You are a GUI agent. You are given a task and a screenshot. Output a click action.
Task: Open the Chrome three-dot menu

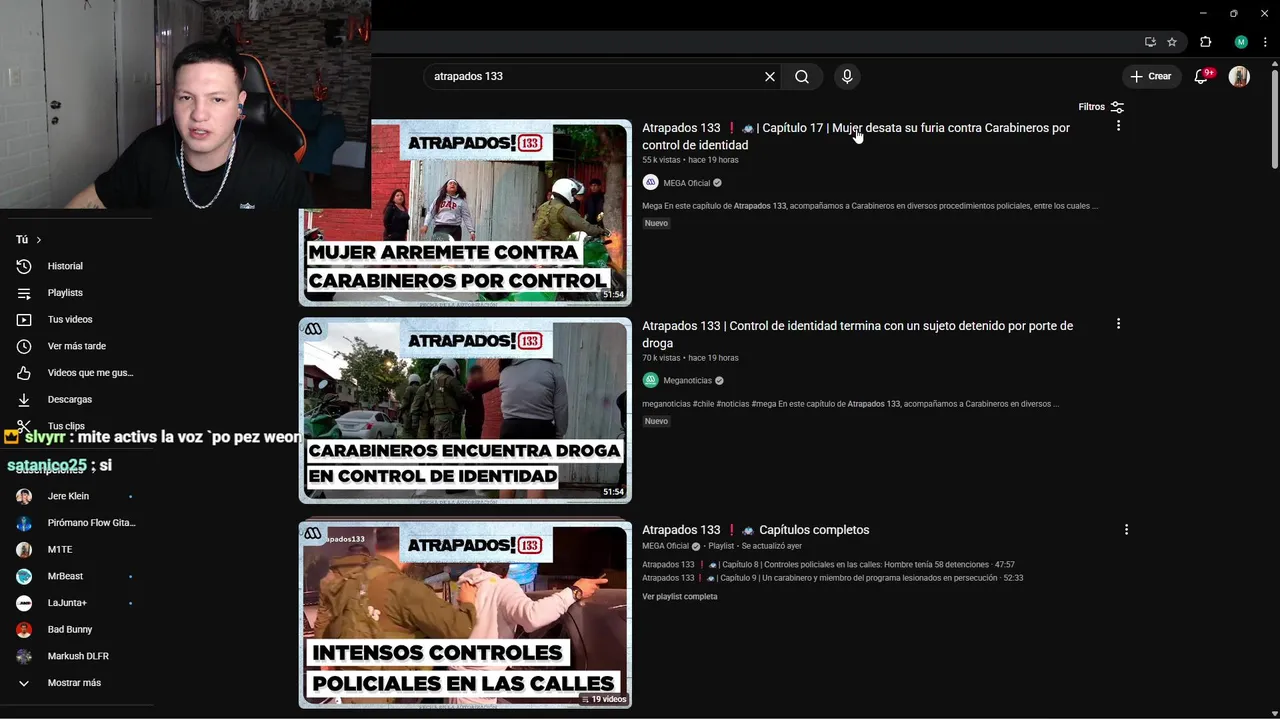(1265, 42)
